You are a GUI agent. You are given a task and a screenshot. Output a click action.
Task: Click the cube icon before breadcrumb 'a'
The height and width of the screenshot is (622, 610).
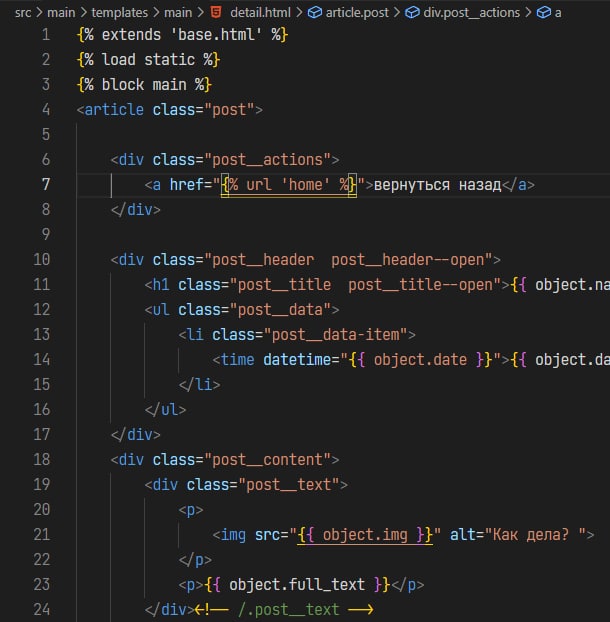(x=543, y=13)
